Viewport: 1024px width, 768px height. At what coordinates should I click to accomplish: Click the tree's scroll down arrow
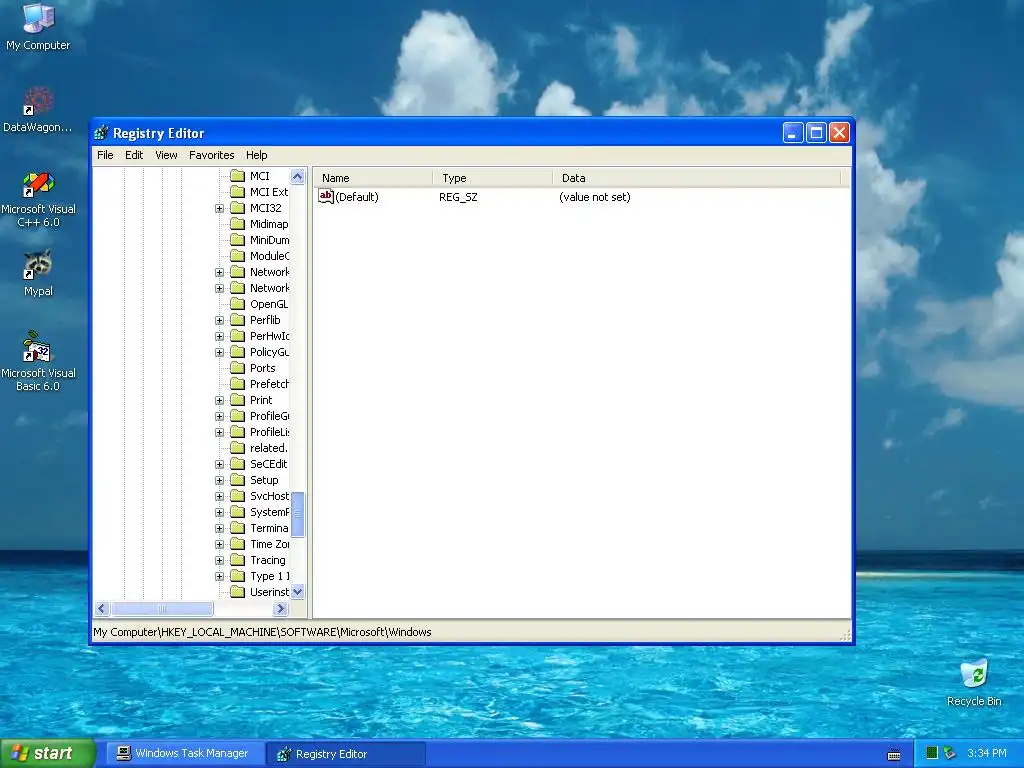pyautogui.click(x=298, y=592)
